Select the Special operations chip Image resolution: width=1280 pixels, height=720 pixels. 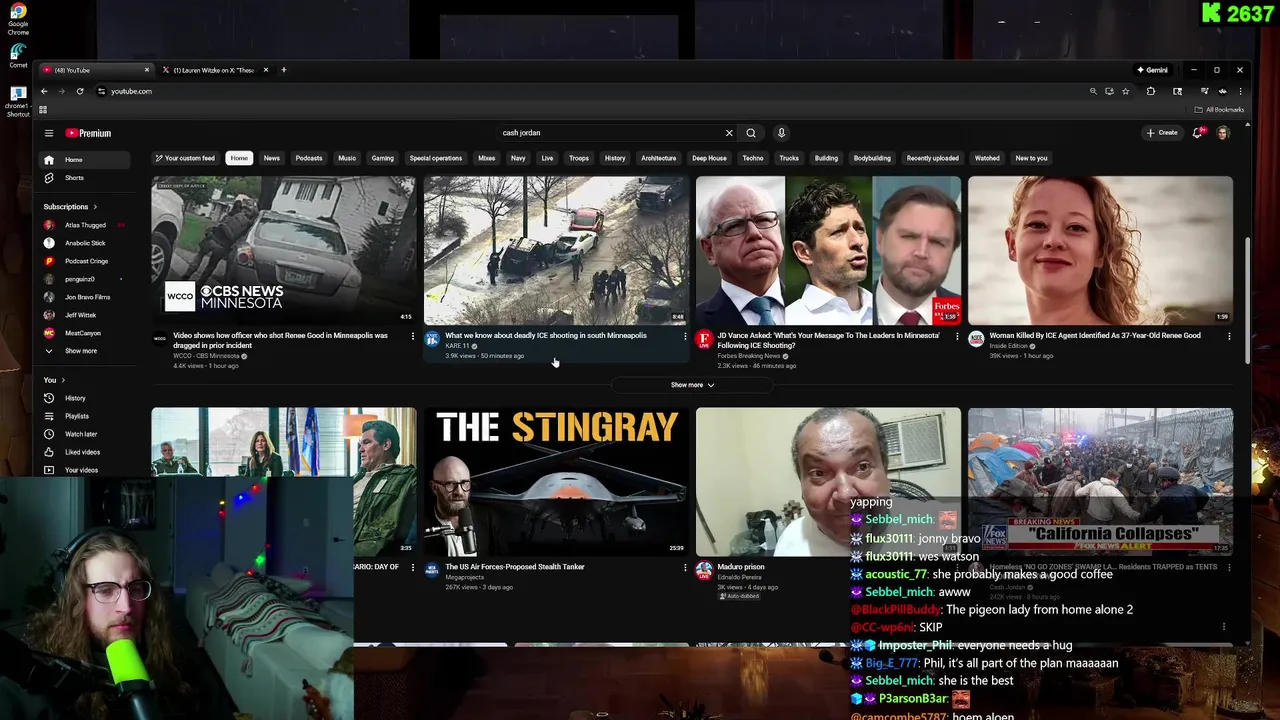point(435,158)
